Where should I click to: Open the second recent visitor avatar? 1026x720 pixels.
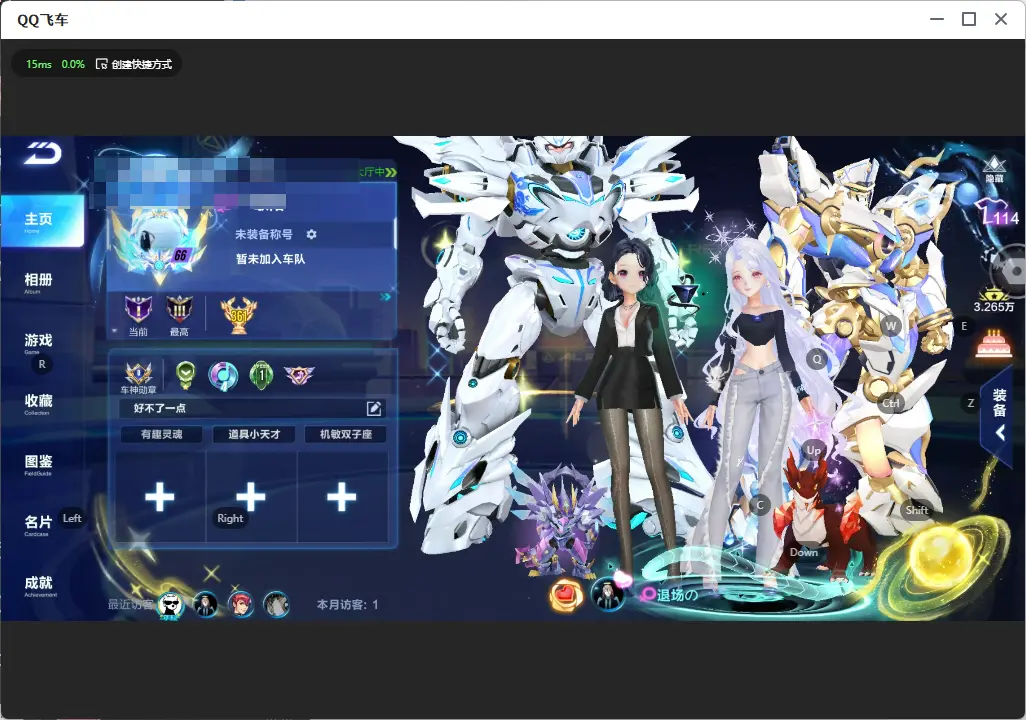(206, 604)
